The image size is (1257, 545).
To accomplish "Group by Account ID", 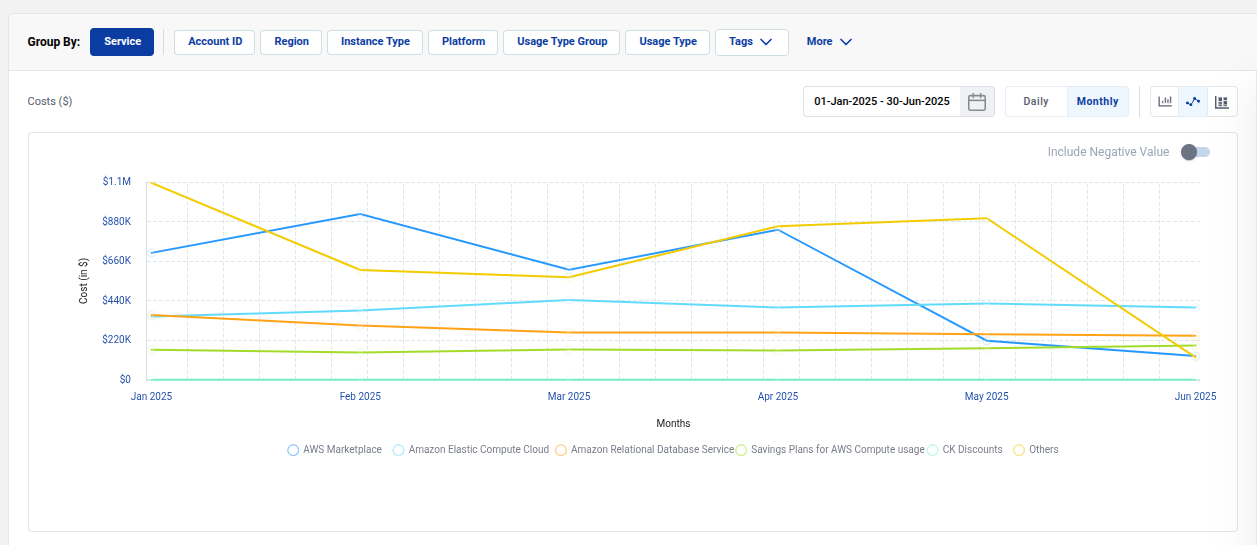I will pyautogui.click(x=215, y=42).
